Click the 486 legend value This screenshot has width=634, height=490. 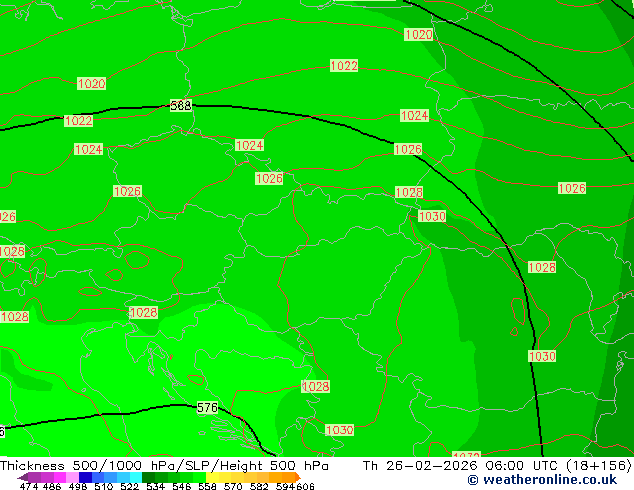click(52, 486)
